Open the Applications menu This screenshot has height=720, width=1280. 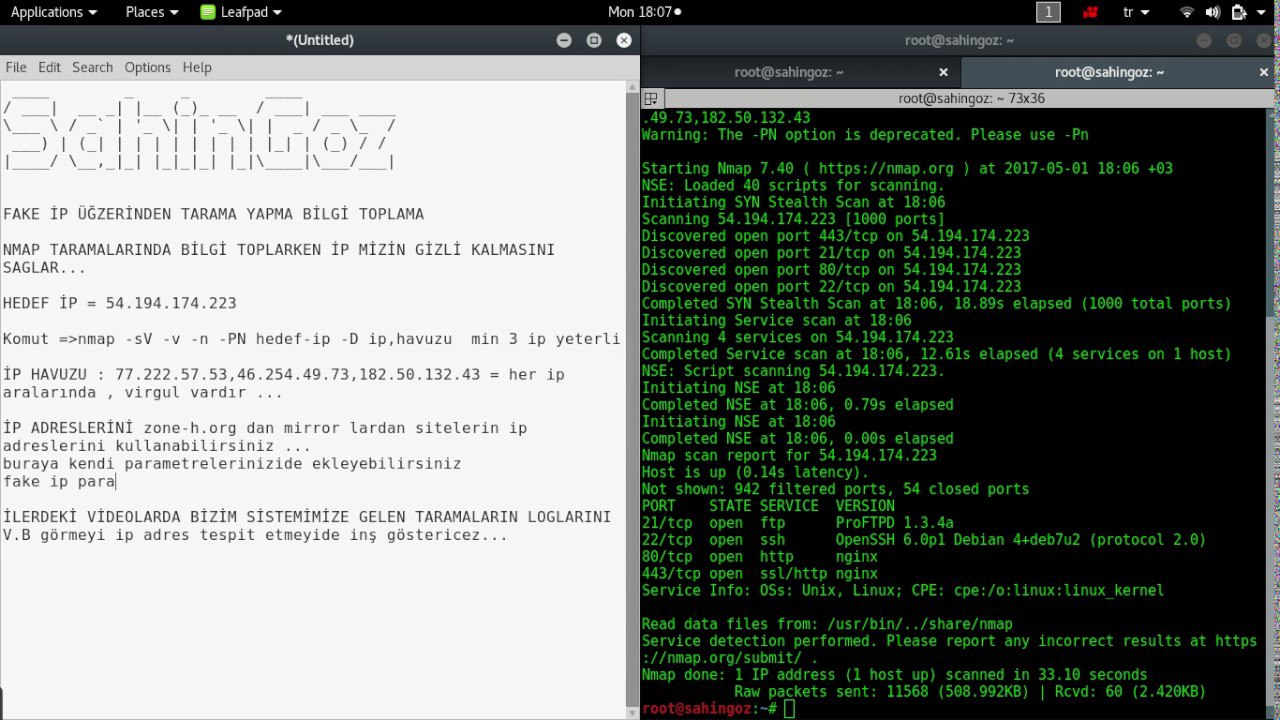point(53,12)
